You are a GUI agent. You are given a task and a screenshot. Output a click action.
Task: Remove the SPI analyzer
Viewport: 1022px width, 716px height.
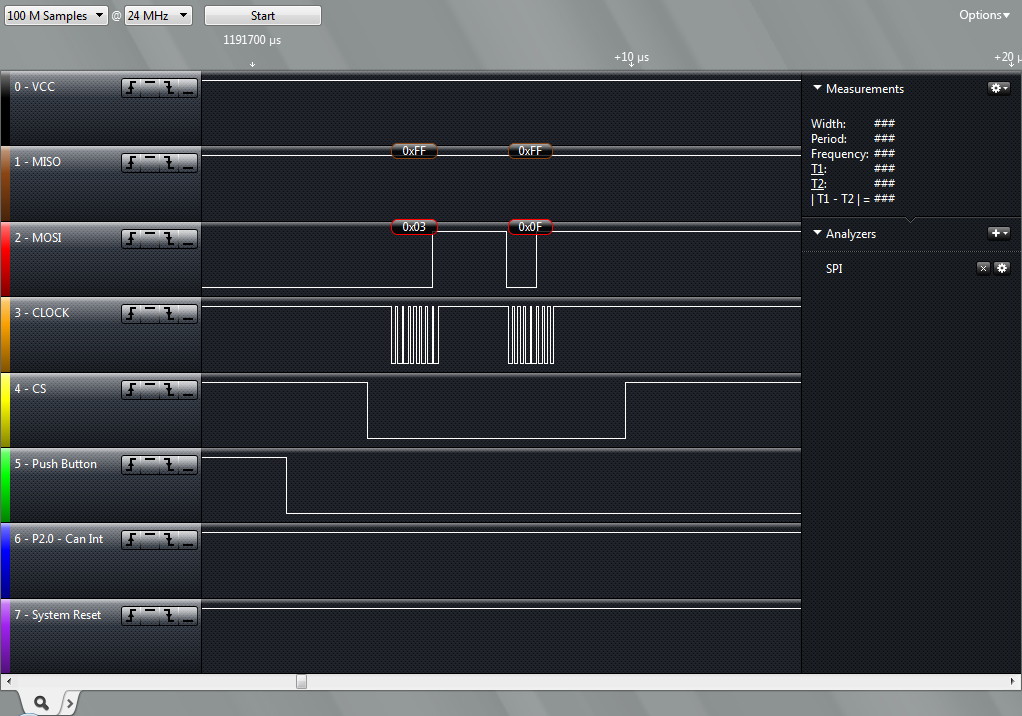pos(984,268)
